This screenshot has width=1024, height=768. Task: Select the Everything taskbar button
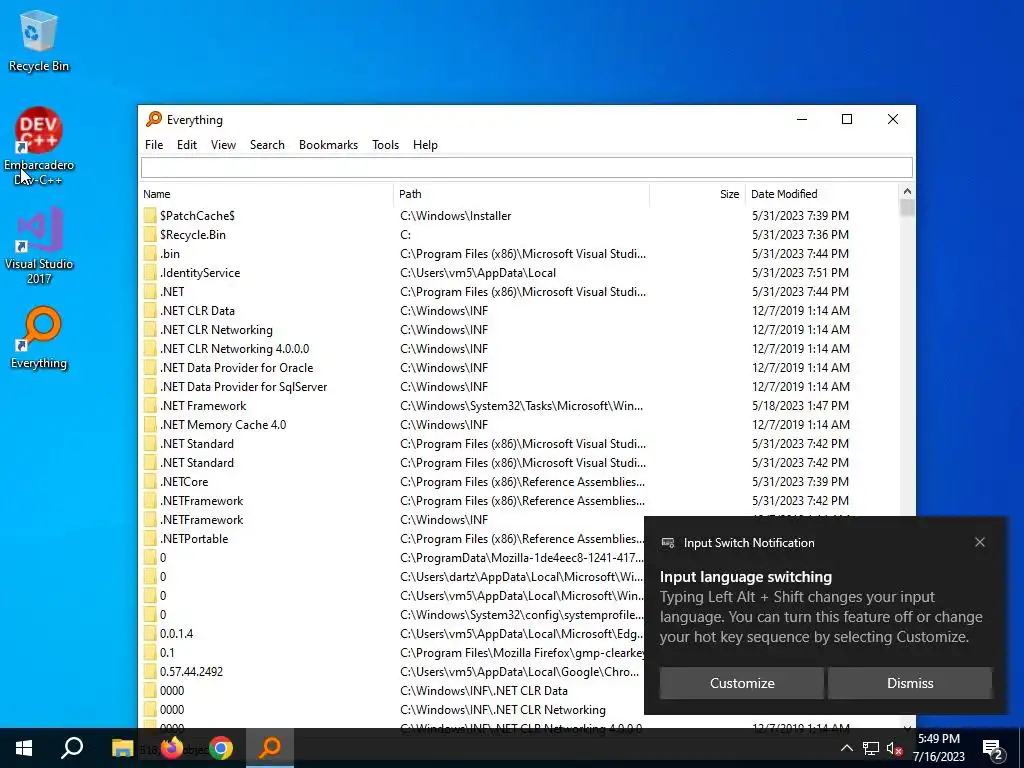click(270, 748)
